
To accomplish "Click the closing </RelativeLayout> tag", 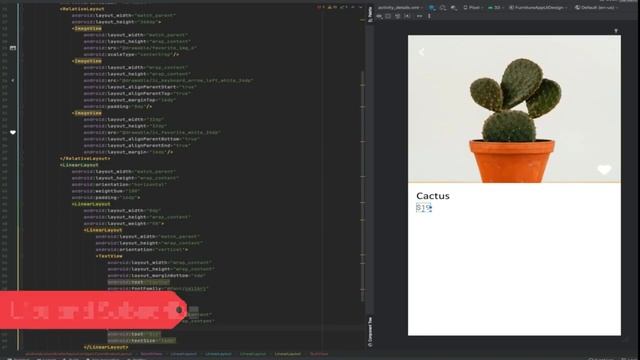I will click(x=84, y=158).
